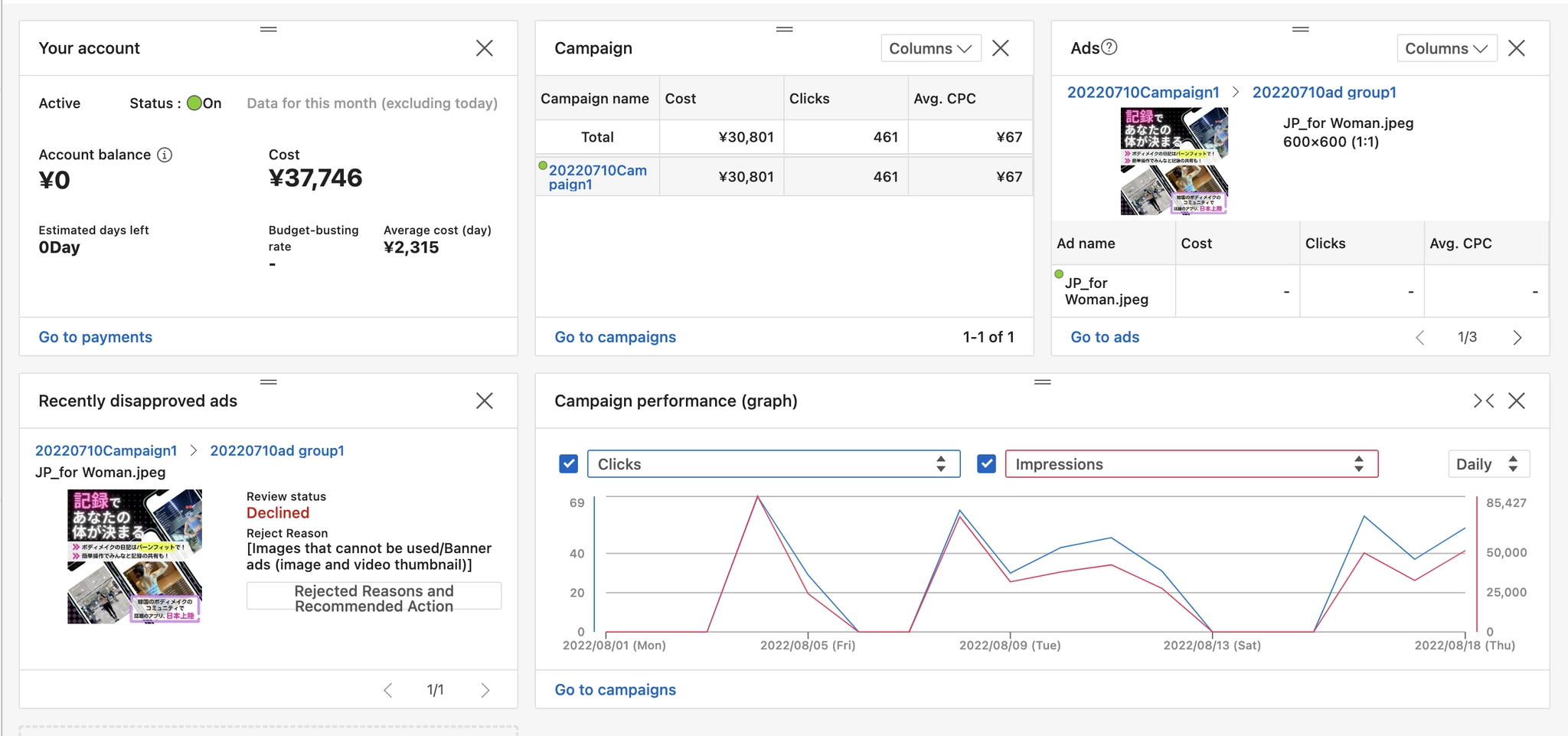Uncheck the Impressions metric checkbox
The width and height of the screenshot is (1568, 736).
(x=986, y=464)
